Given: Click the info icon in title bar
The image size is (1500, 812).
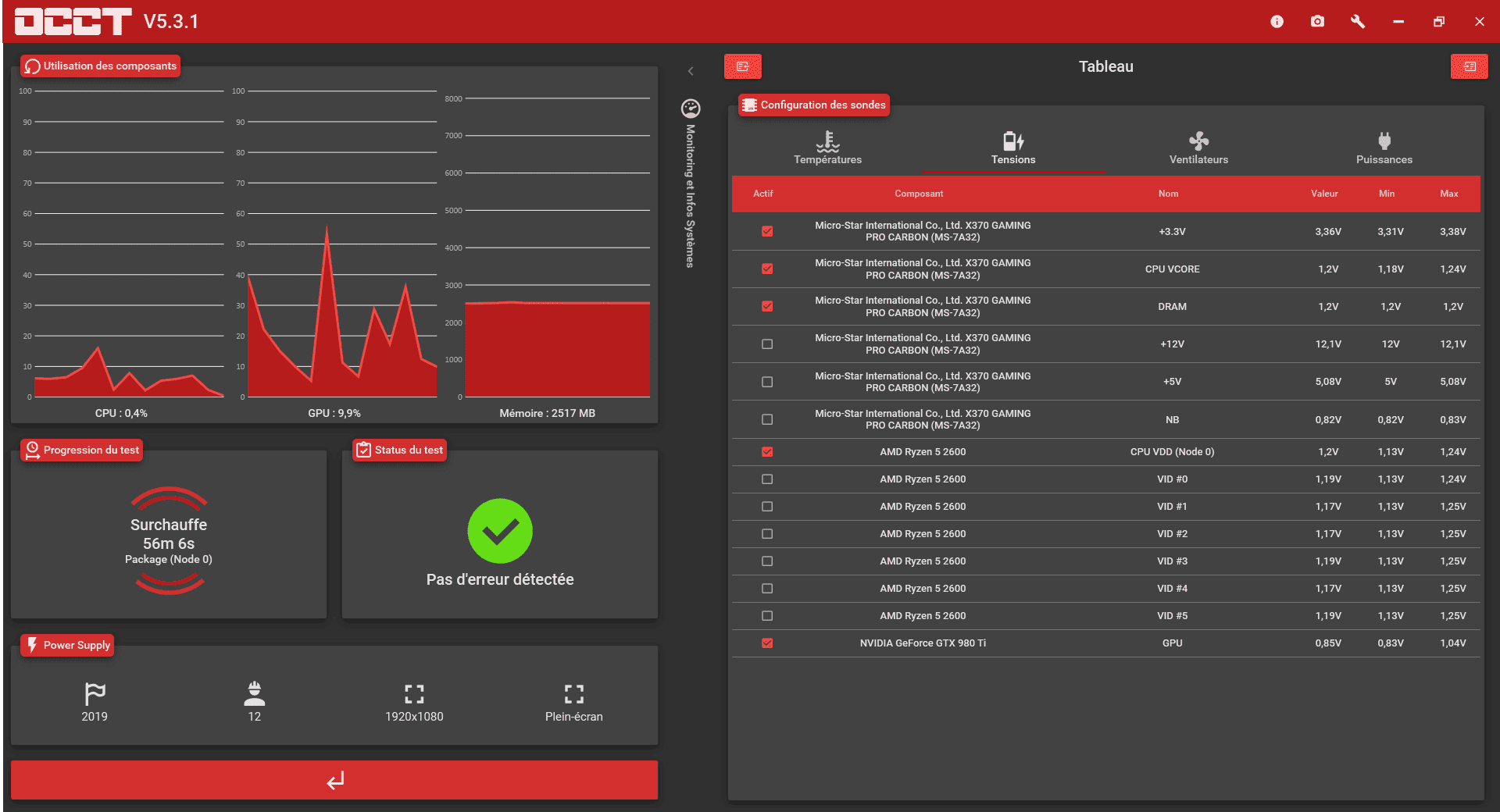Looking at the screenshot, I should (1277, 22).
